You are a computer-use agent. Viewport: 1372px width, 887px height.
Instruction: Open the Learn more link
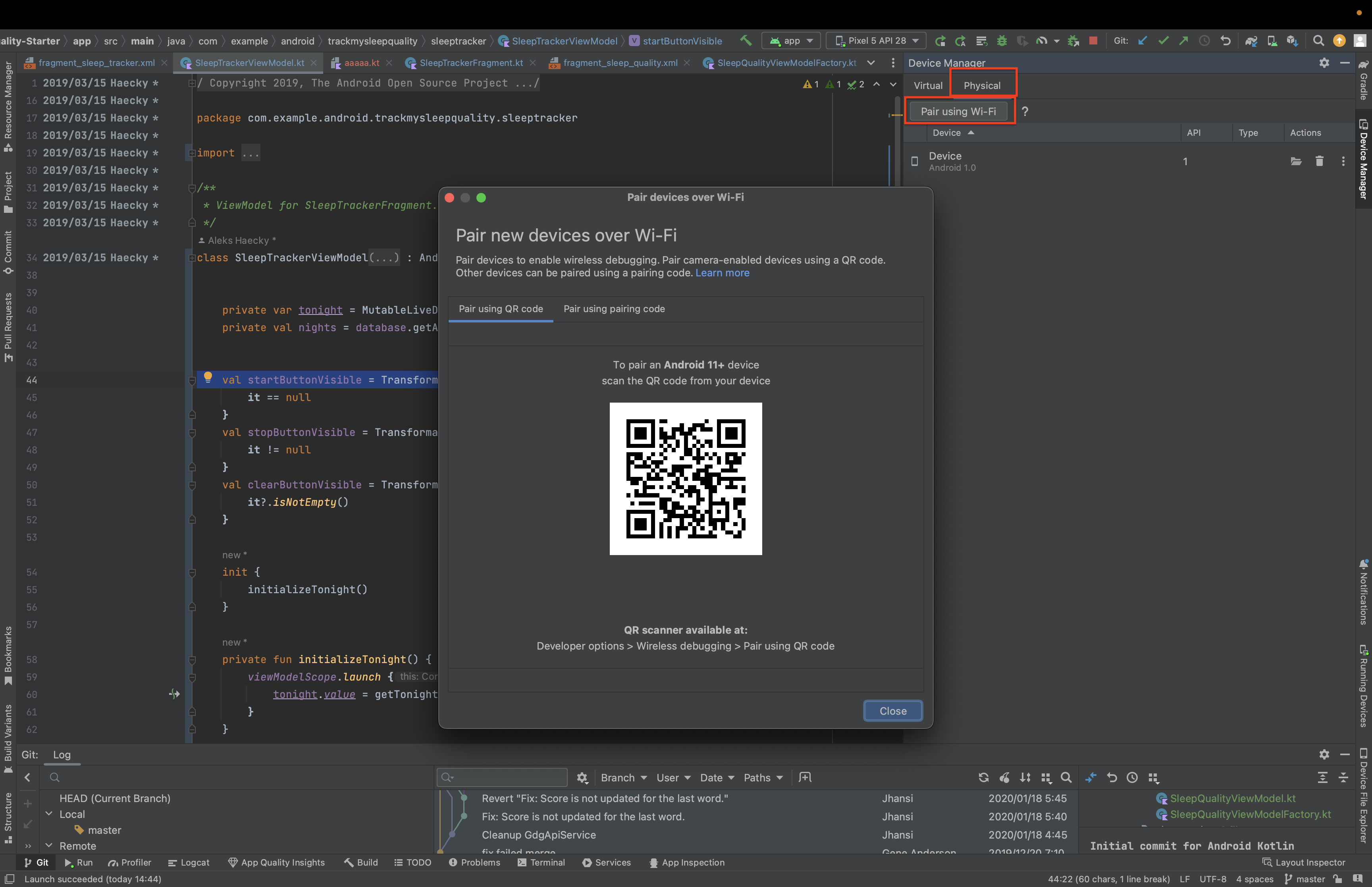[722, 273]
